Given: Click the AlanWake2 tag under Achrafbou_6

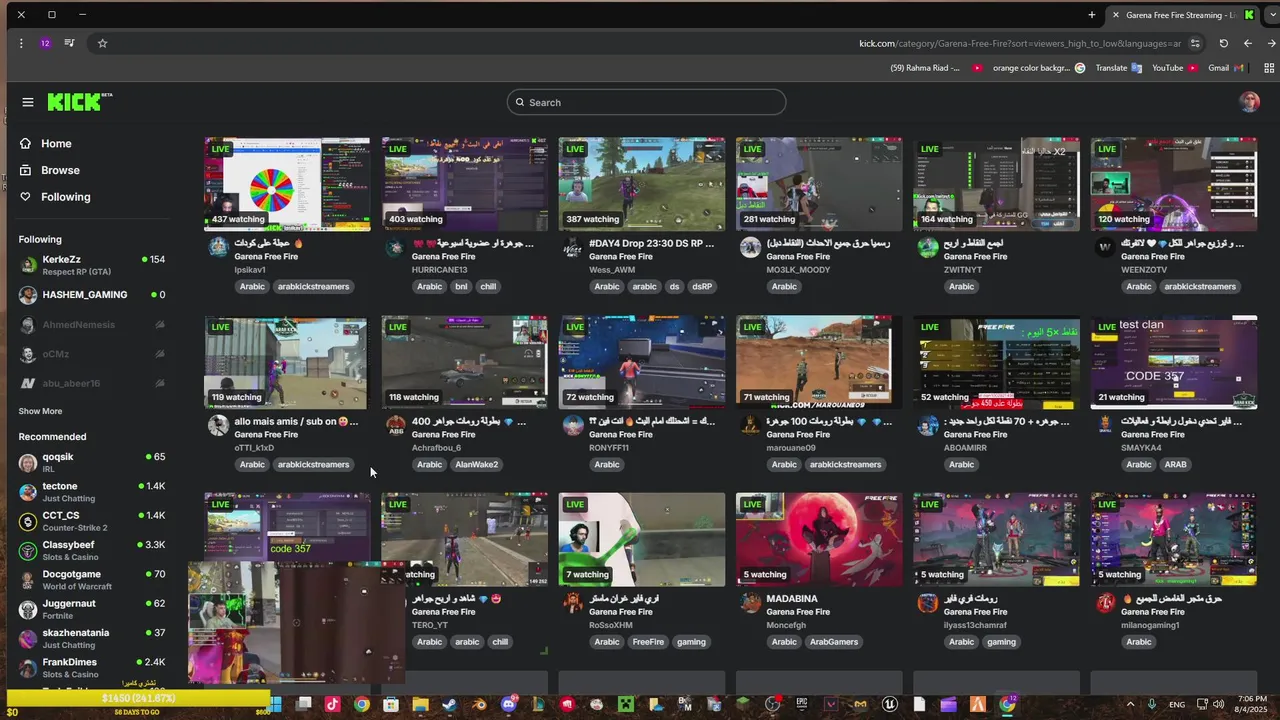Looking at the screenshot, I should [x=476, y=464].
